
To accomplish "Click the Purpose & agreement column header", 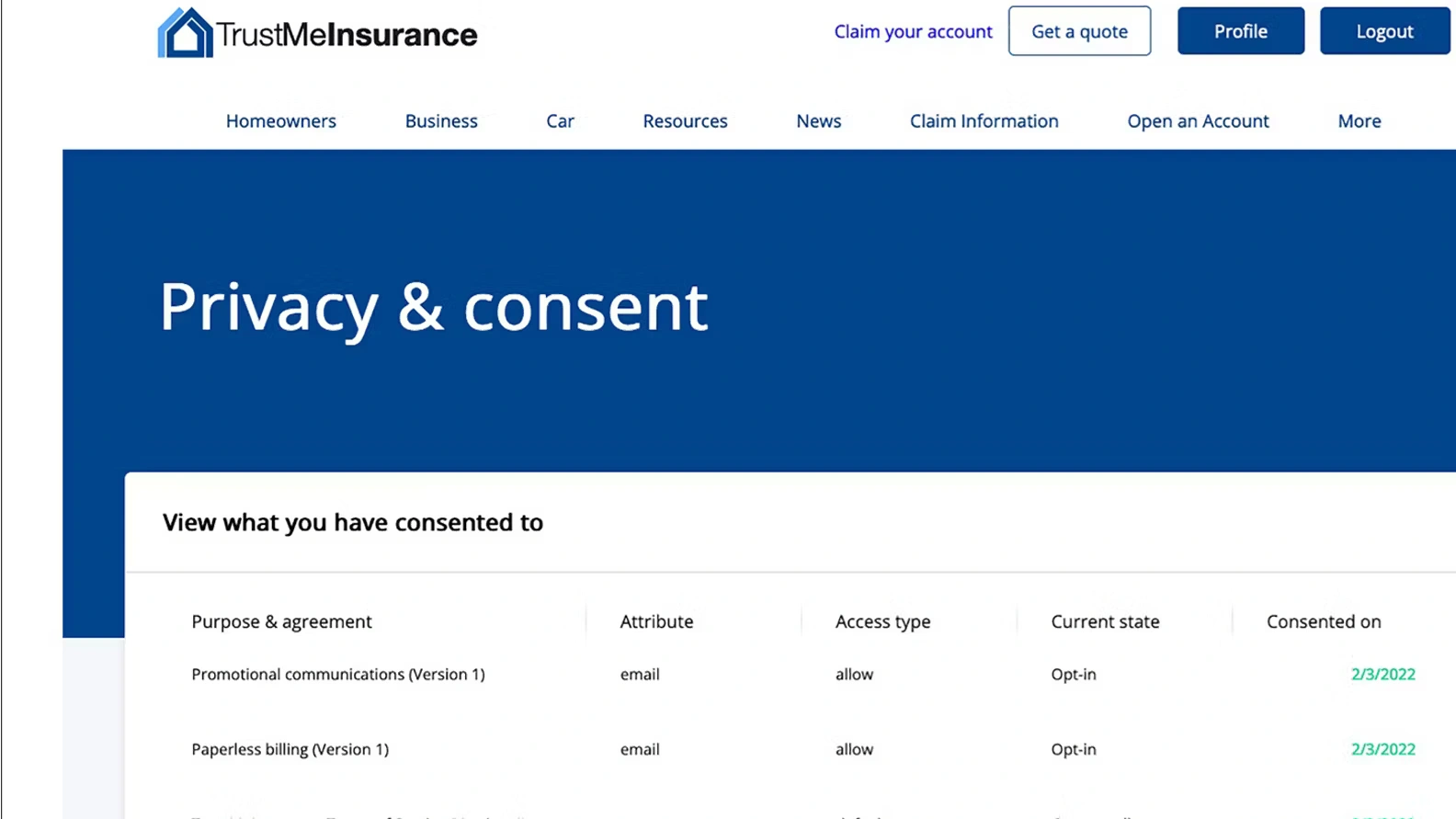I will pyautogui.click(x=281, y=621).
